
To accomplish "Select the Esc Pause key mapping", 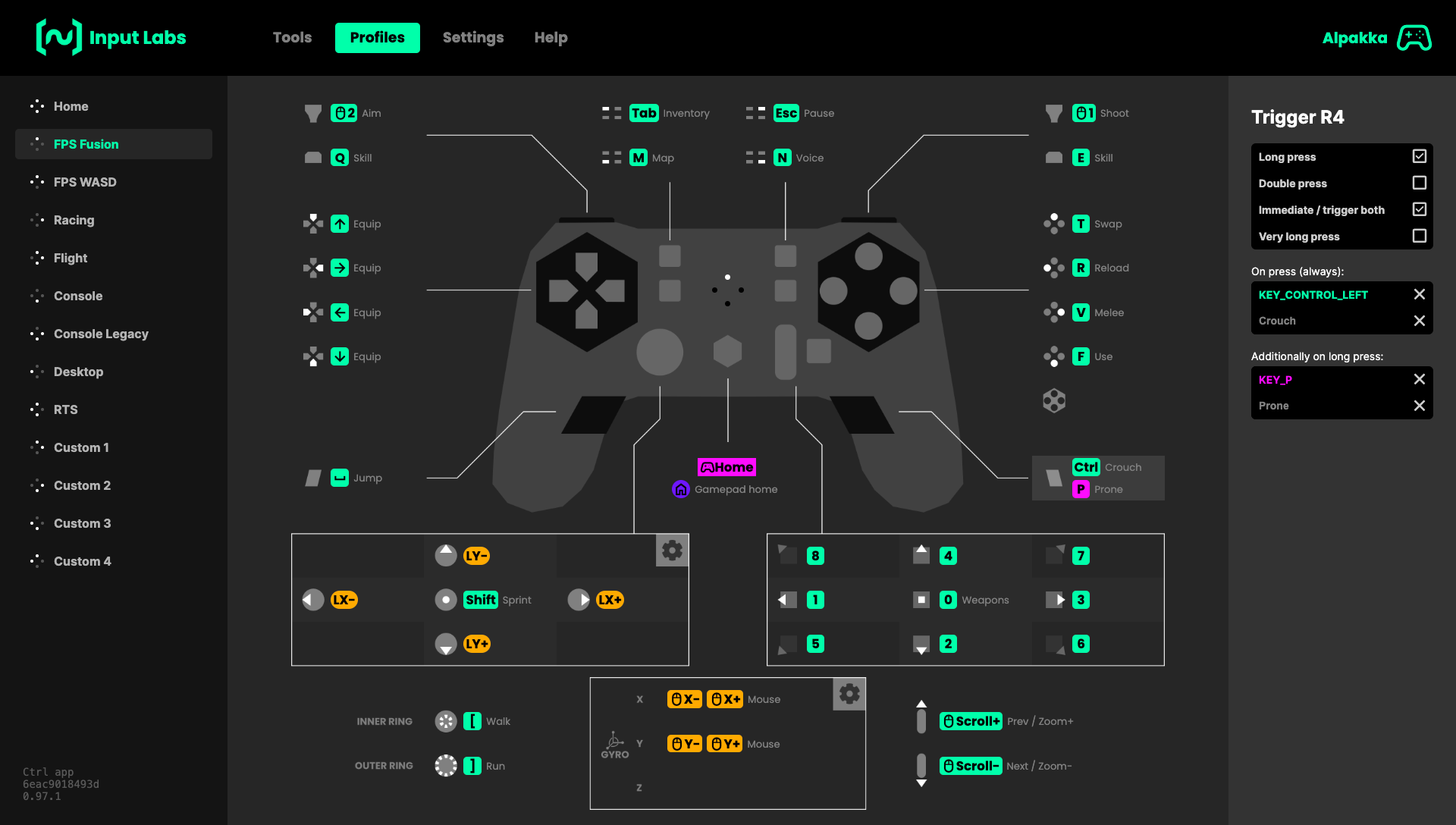I will tap(786, 113).
